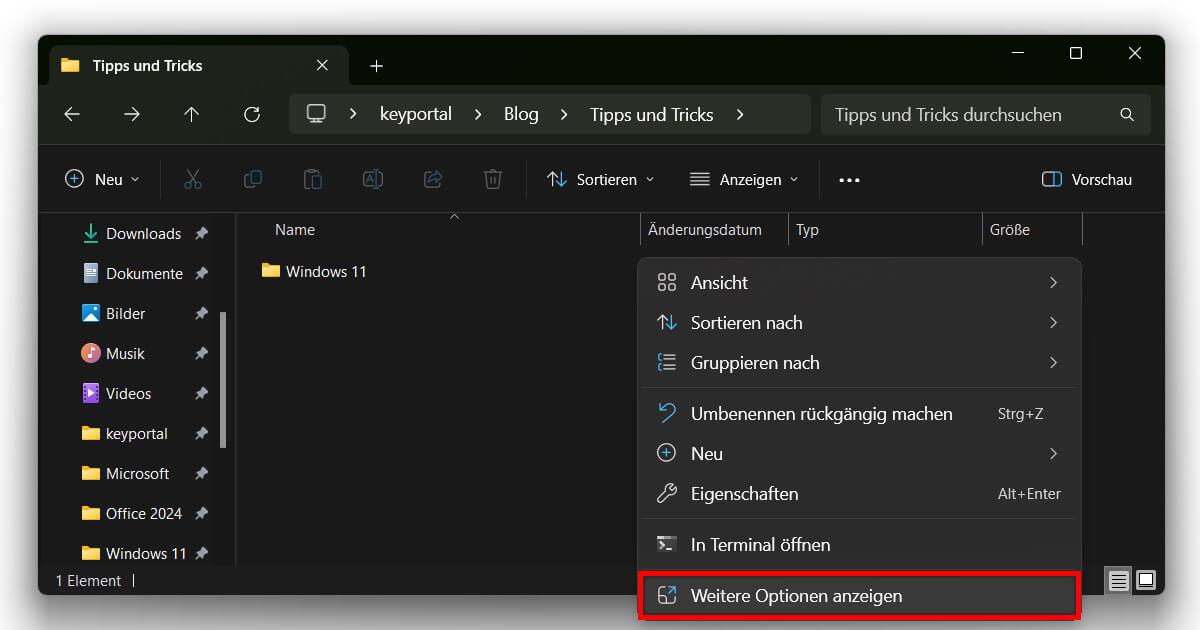Click the Einfügen (paste) icon
The image size is (1200, 630).
point(312,179)
